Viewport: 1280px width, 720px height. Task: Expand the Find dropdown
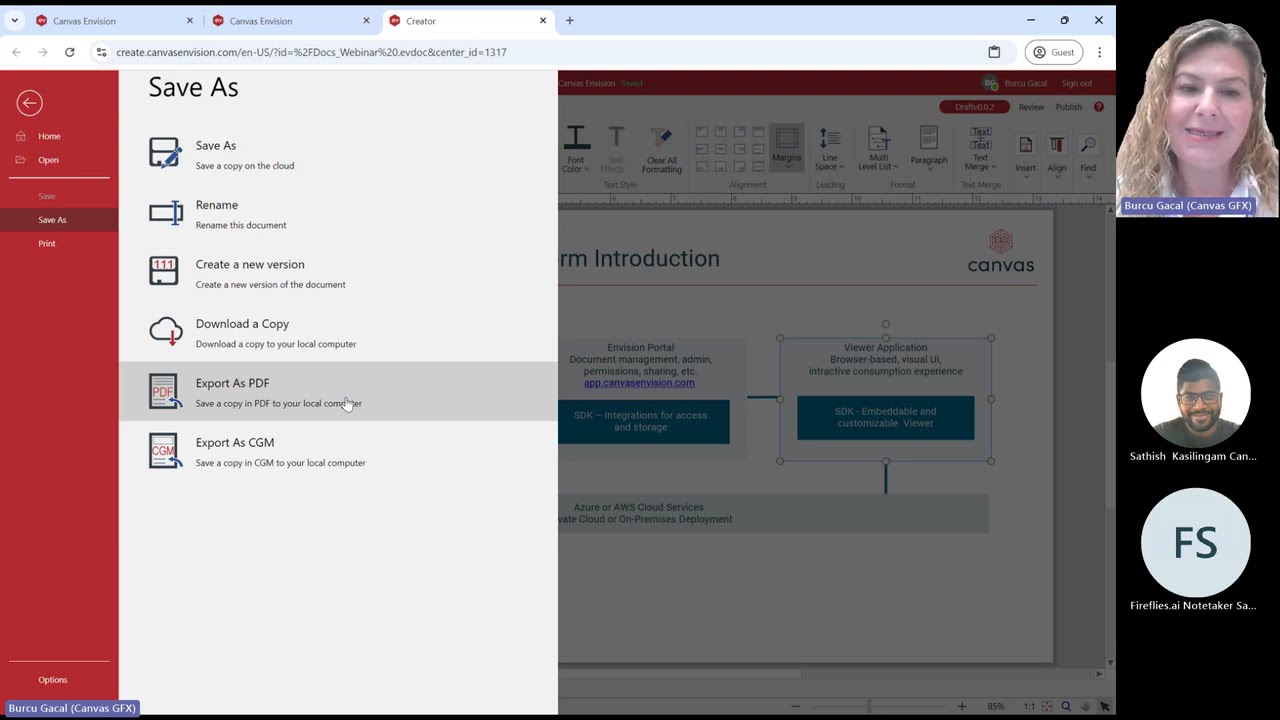pos(1088,155)
